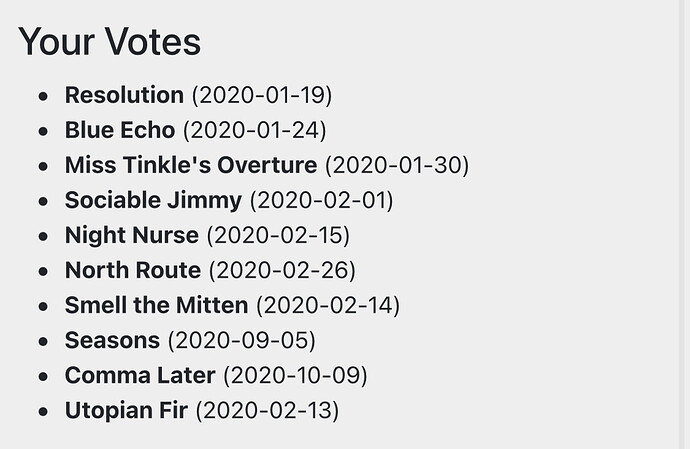Click the Your Votes heading
The image size is (690, 449).
point(110,42)
